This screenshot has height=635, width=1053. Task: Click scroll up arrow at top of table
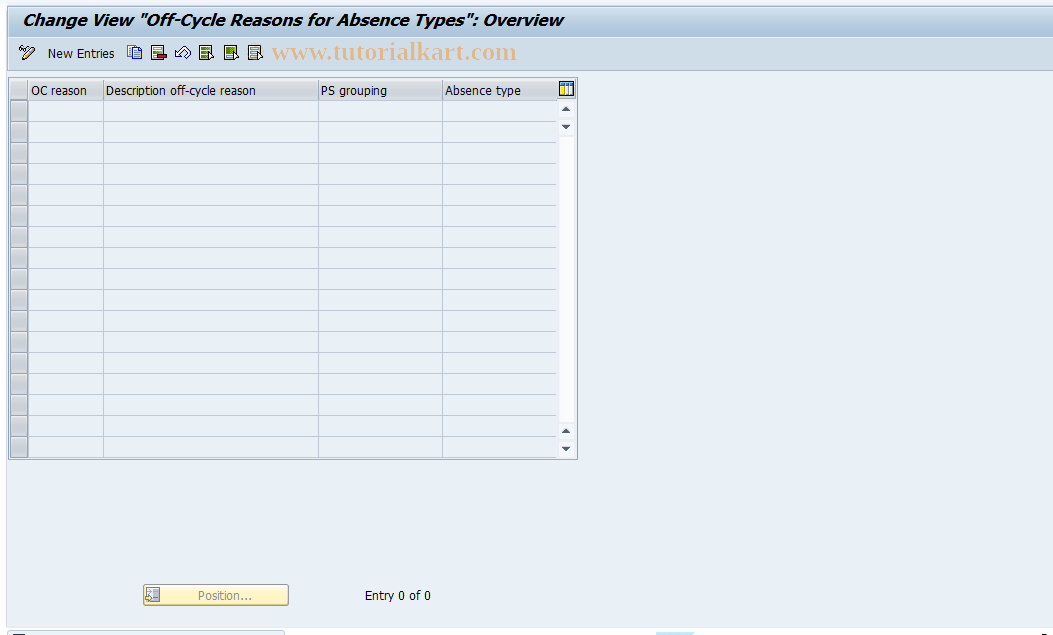566,109
